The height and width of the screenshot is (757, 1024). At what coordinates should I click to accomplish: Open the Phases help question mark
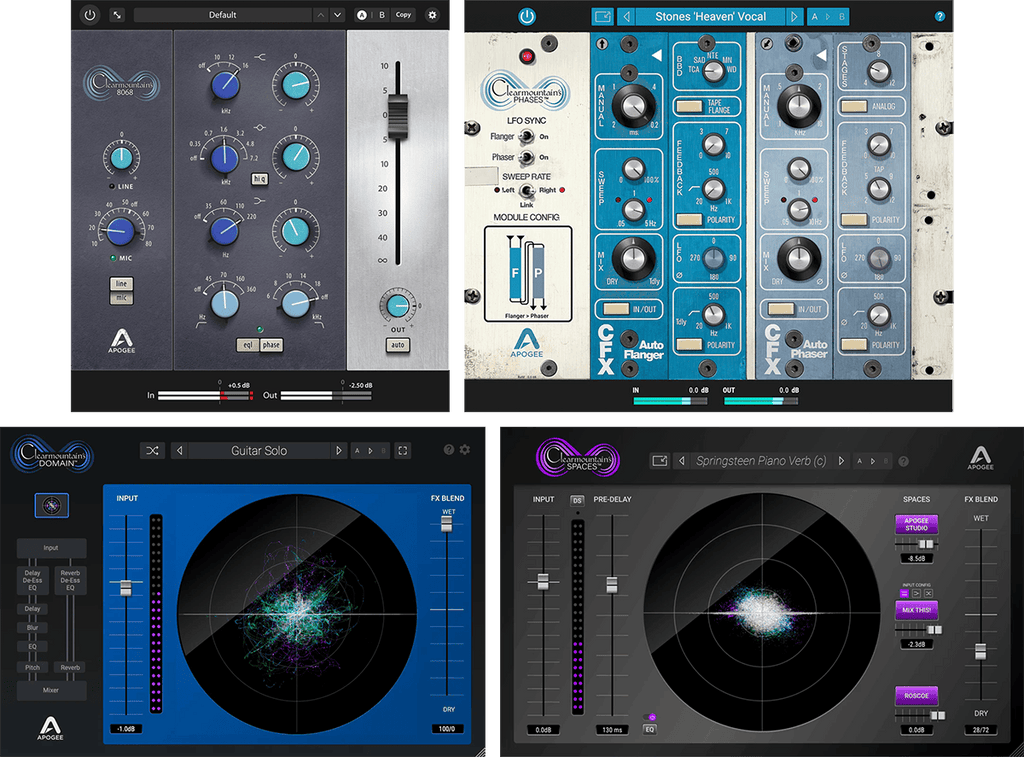[940, 16]
